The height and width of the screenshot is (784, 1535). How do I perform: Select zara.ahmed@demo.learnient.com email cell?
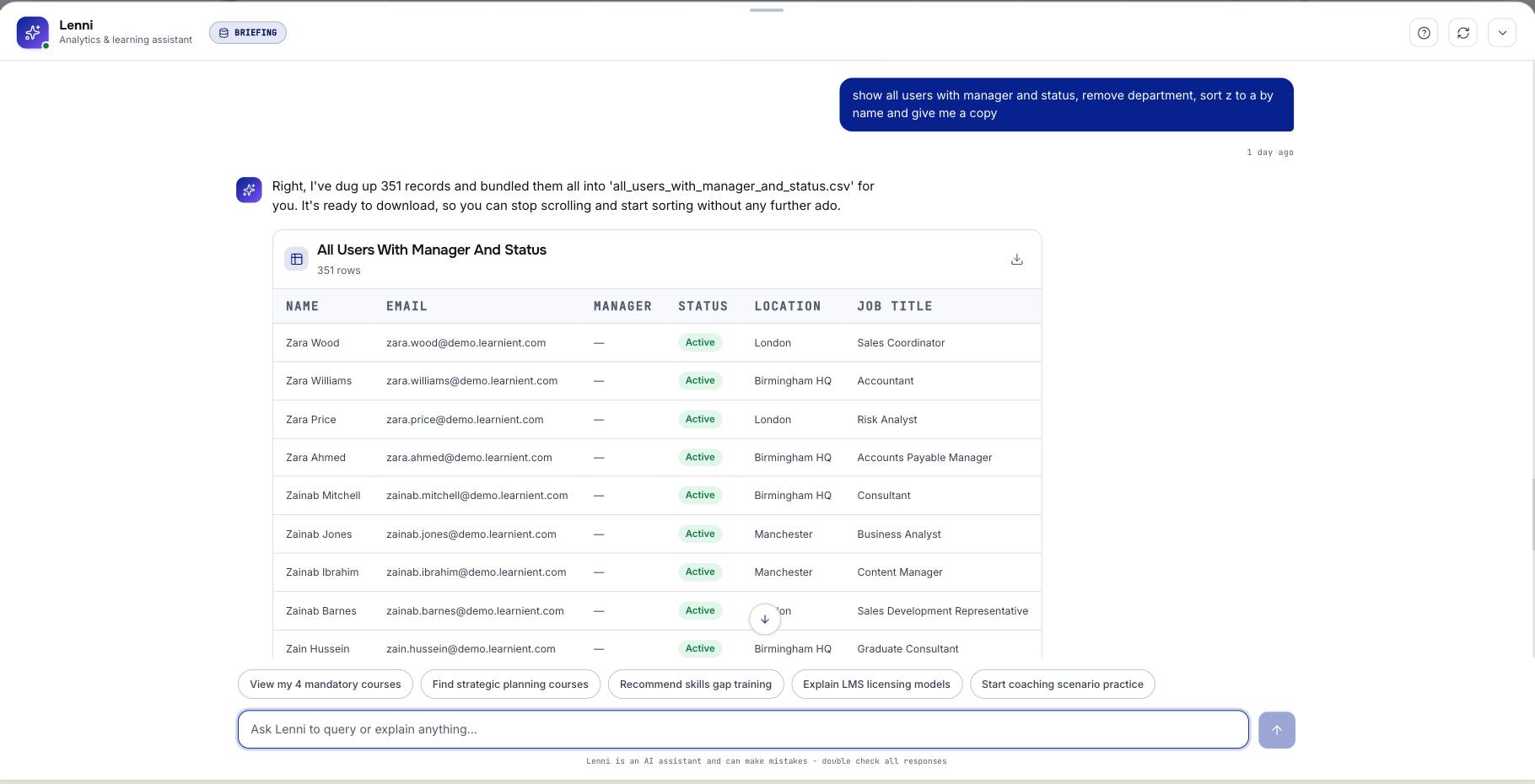point(469,458)
